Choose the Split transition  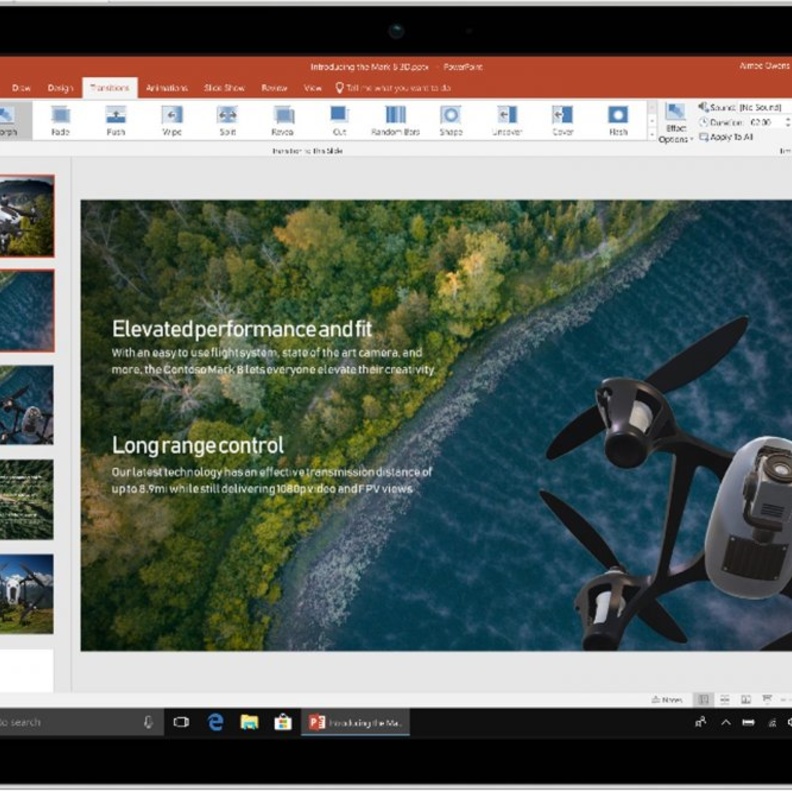point(227,120)
